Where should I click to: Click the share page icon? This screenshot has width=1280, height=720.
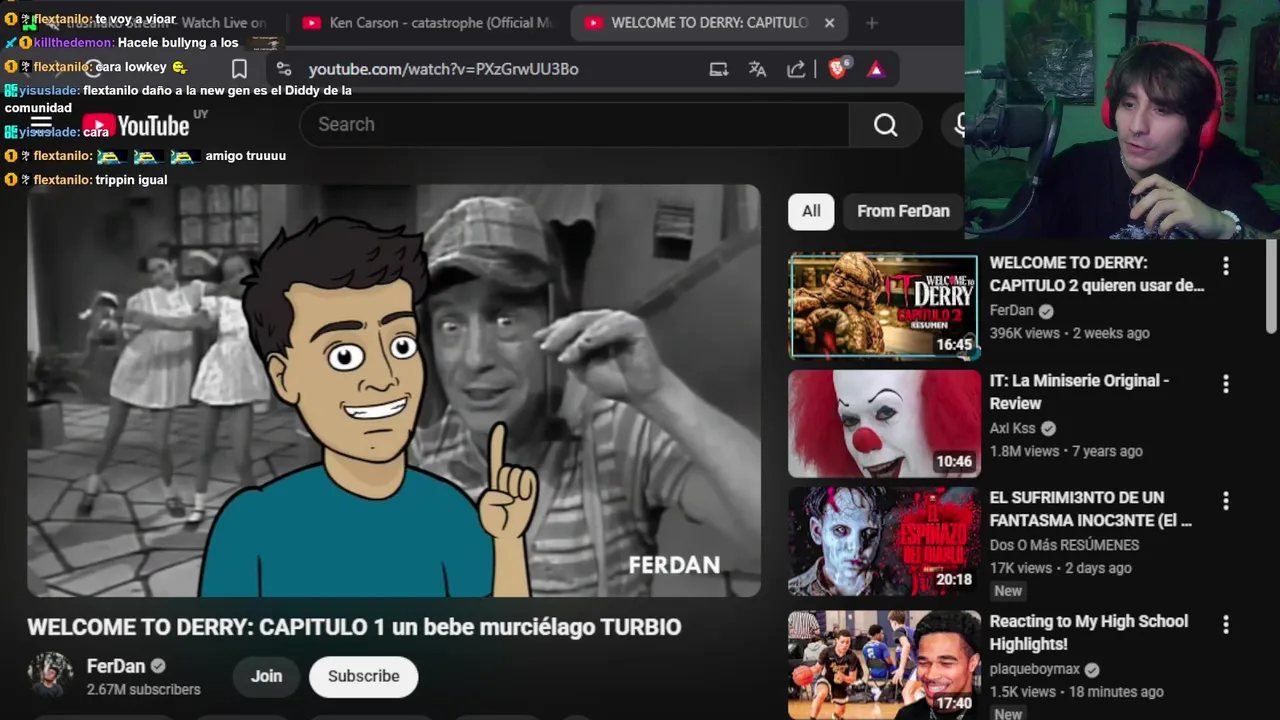click(796, 69)
